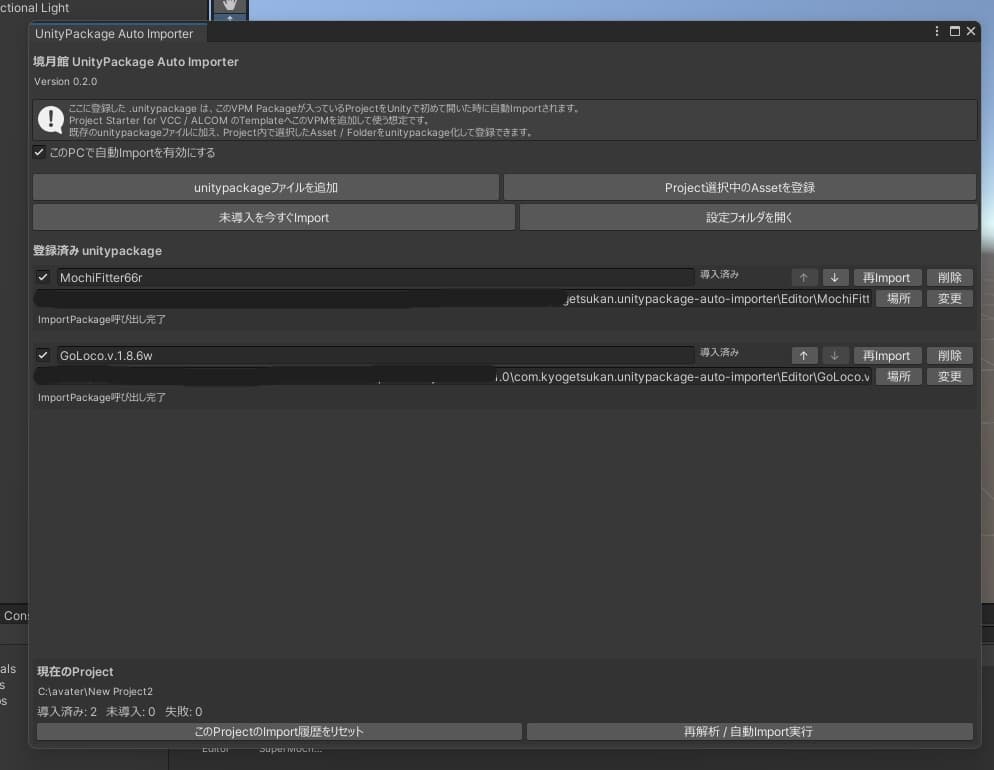Click the info warning icon in help box
The height and width of the screenshot is (770, 994).
point(50,120)
